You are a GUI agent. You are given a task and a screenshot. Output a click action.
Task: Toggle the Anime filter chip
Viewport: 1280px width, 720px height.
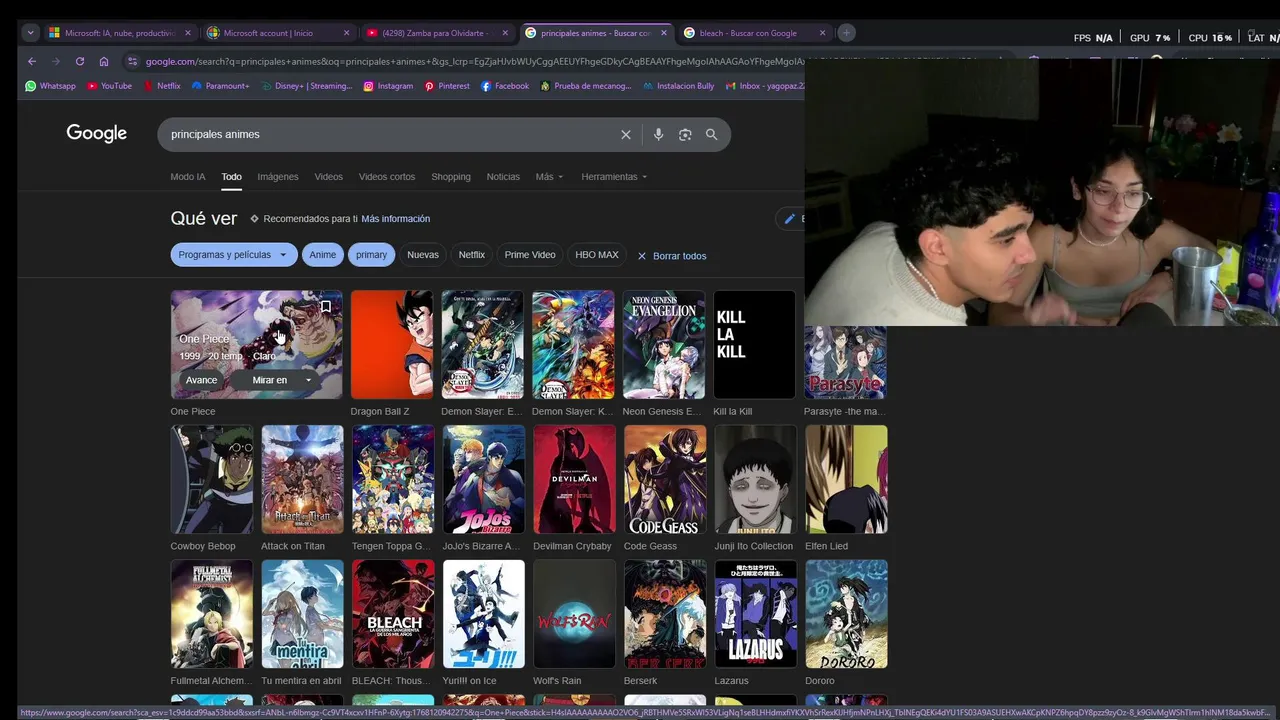pyautogui.click(x=323, y=255)
